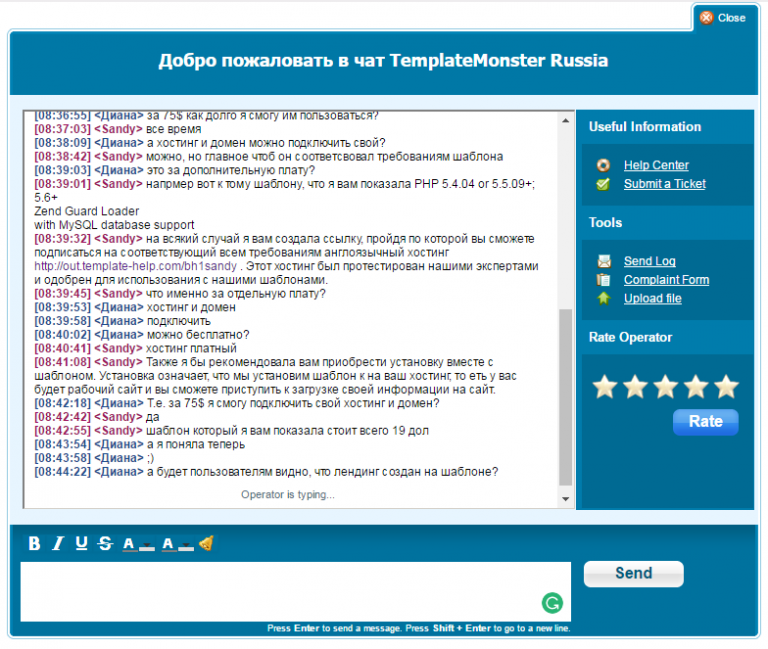
Task: Click the green Grammarly icon in message box
Action: pos(552,603)
